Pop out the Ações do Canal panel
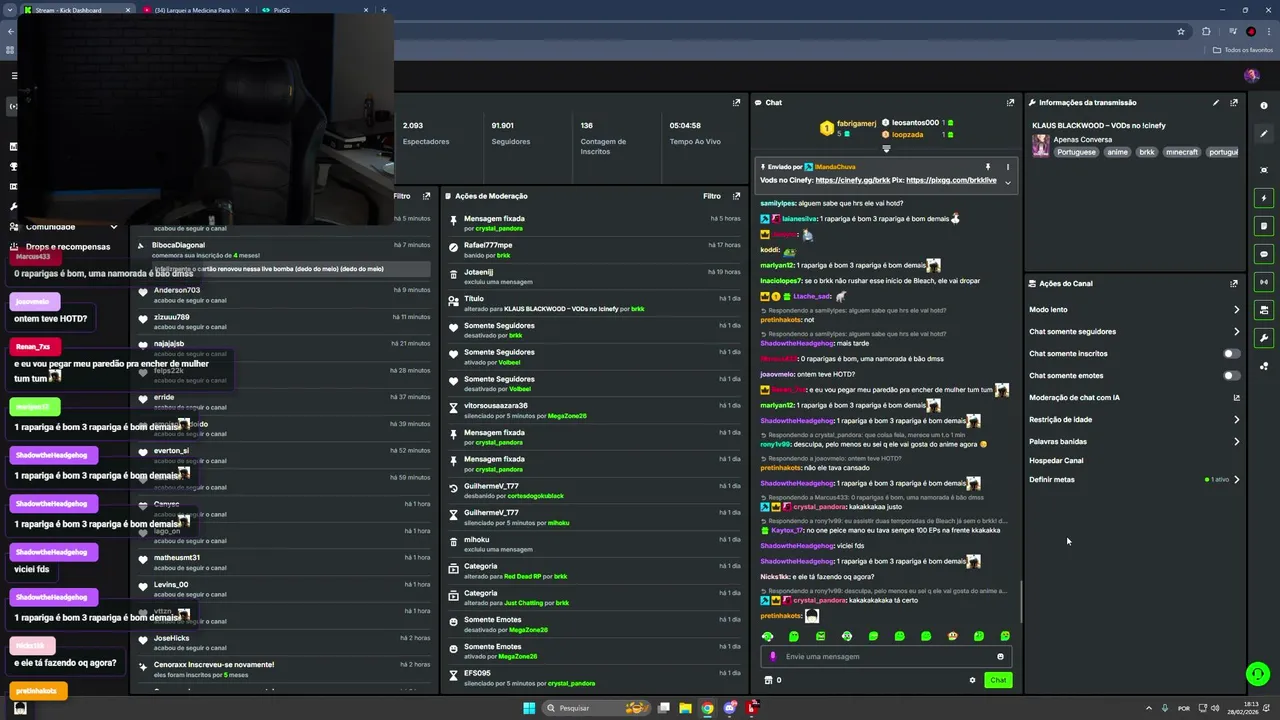The height and width of the screenshot is (720, 1280). tap(1234, 283)
